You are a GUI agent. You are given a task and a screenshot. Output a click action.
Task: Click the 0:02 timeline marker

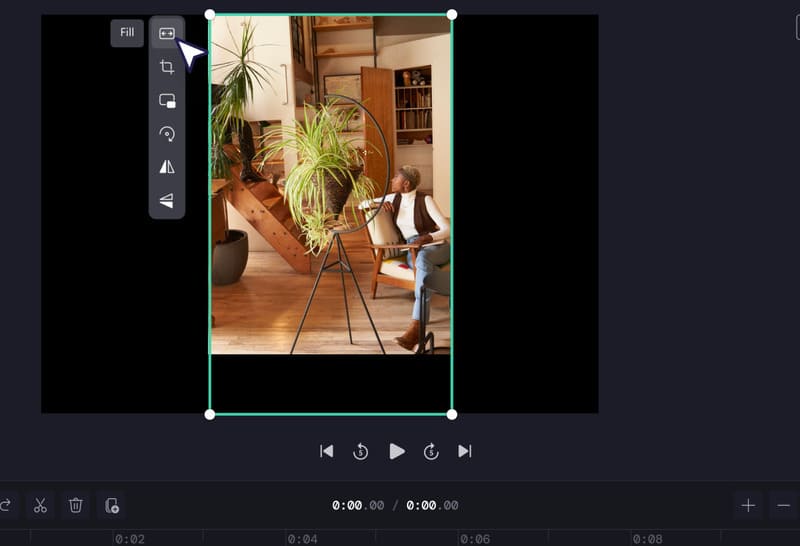coord(130,539)
